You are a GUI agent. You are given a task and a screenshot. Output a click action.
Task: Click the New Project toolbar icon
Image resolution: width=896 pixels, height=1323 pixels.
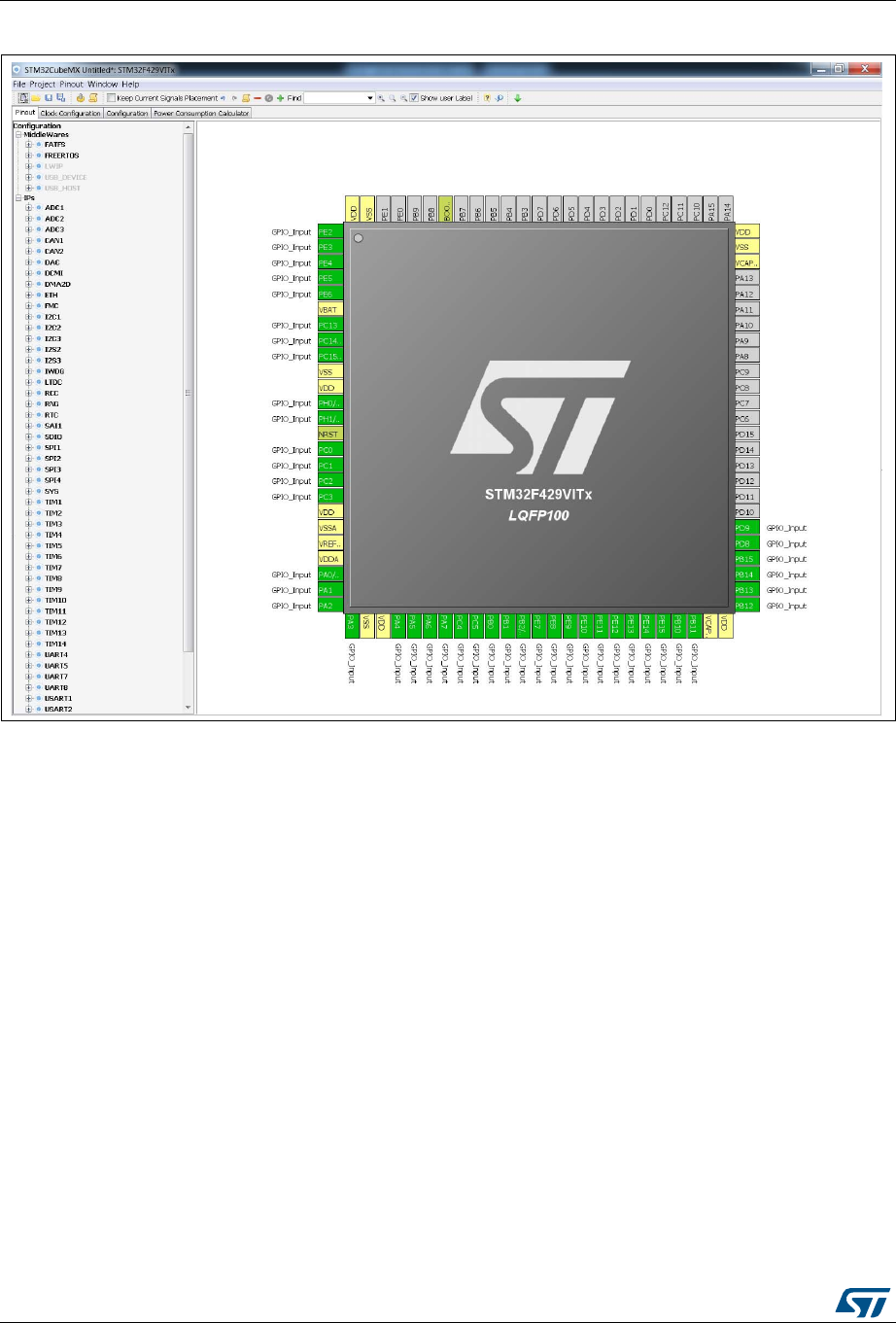[x=23, y=98]
